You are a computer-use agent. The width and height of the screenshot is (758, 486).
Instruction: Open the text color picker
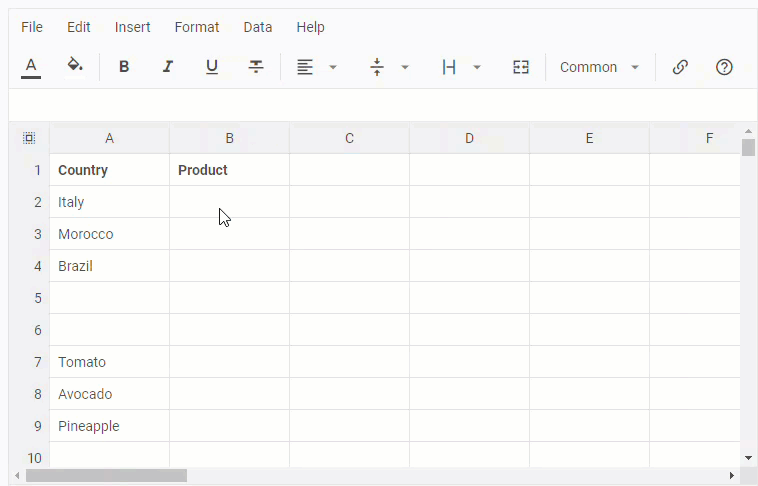point(31,67)
